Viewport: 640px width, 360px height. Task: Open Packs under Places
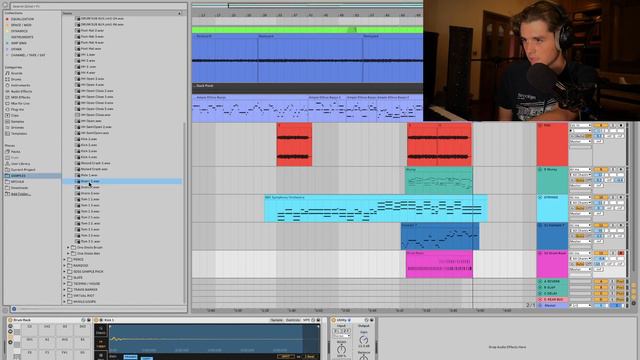(16, 151)
